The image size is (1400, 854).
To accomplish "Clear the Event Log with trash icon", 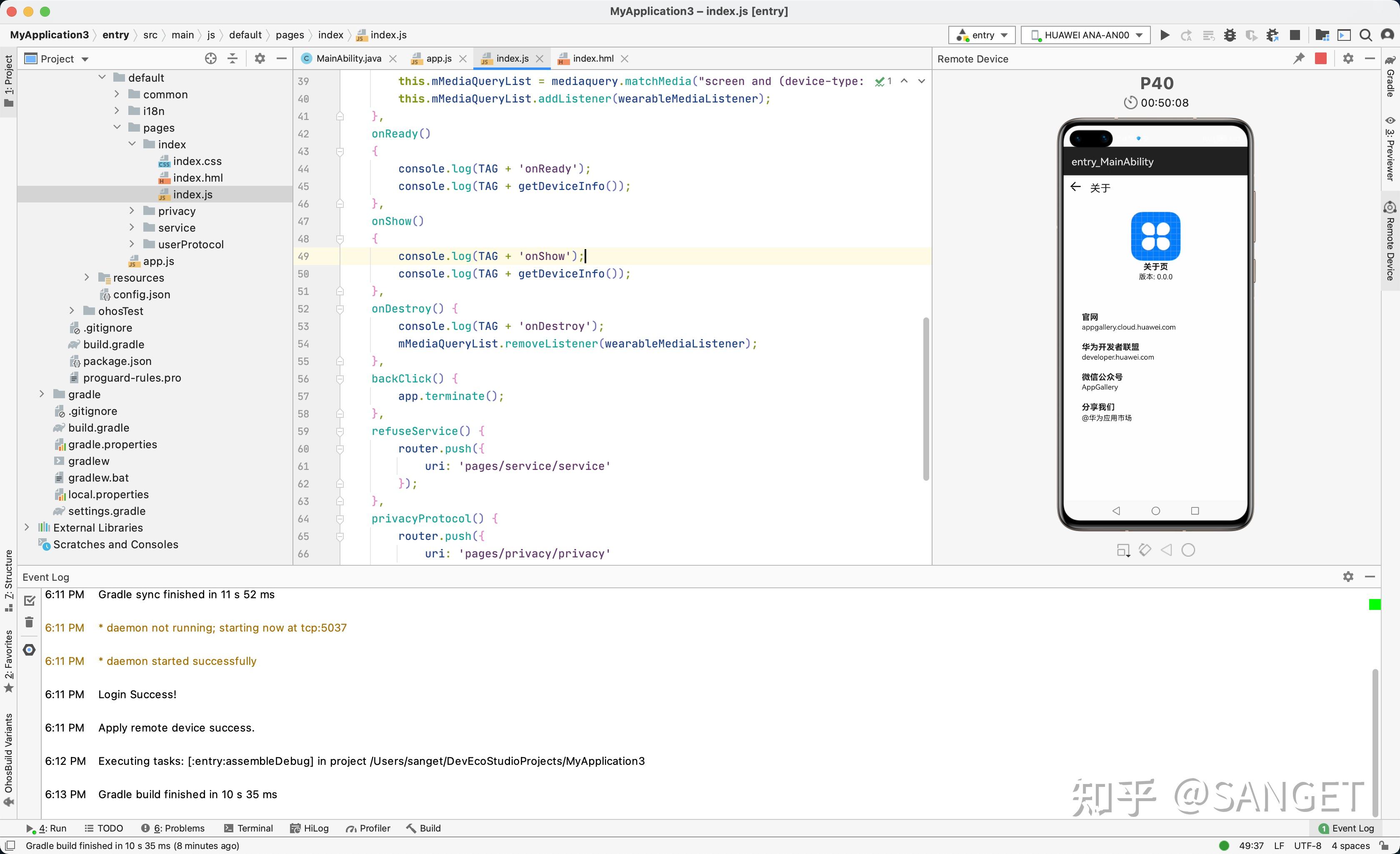I will 30,622.
